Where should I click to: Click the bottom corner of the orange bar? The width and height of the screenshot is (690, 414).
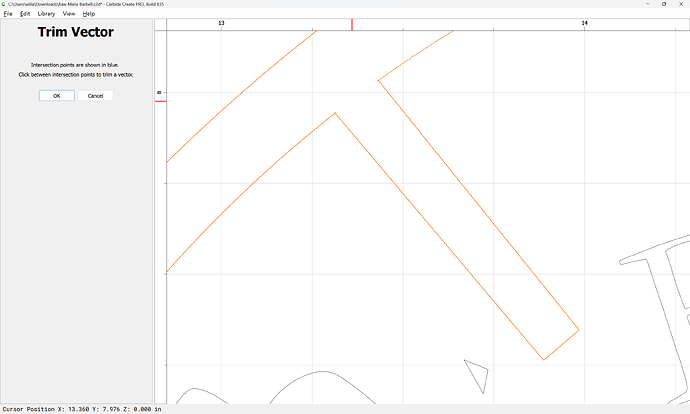coord(543,359)
